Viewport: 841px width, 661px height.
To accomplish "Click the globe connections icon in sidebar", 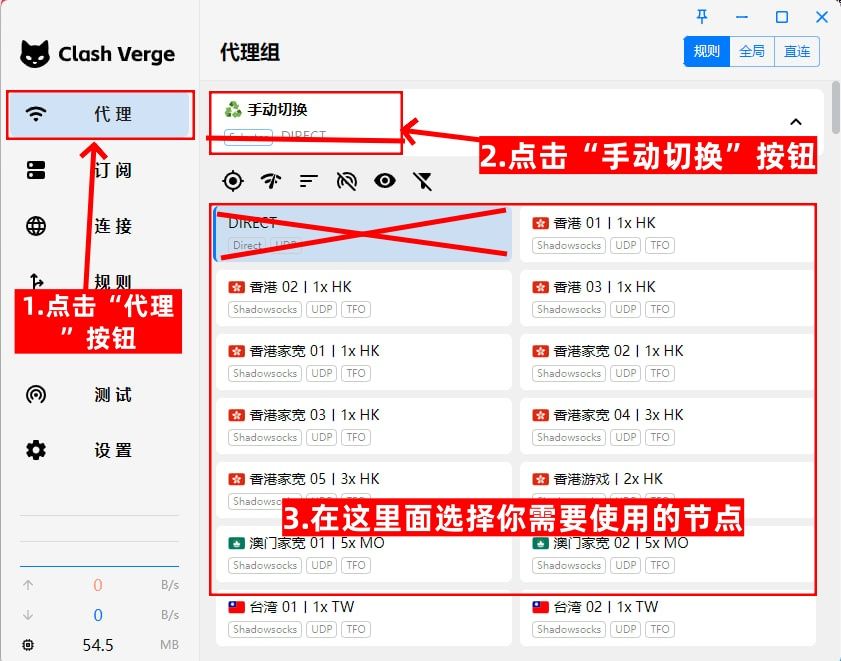I will pyautogui.click(x=36, y=226).
